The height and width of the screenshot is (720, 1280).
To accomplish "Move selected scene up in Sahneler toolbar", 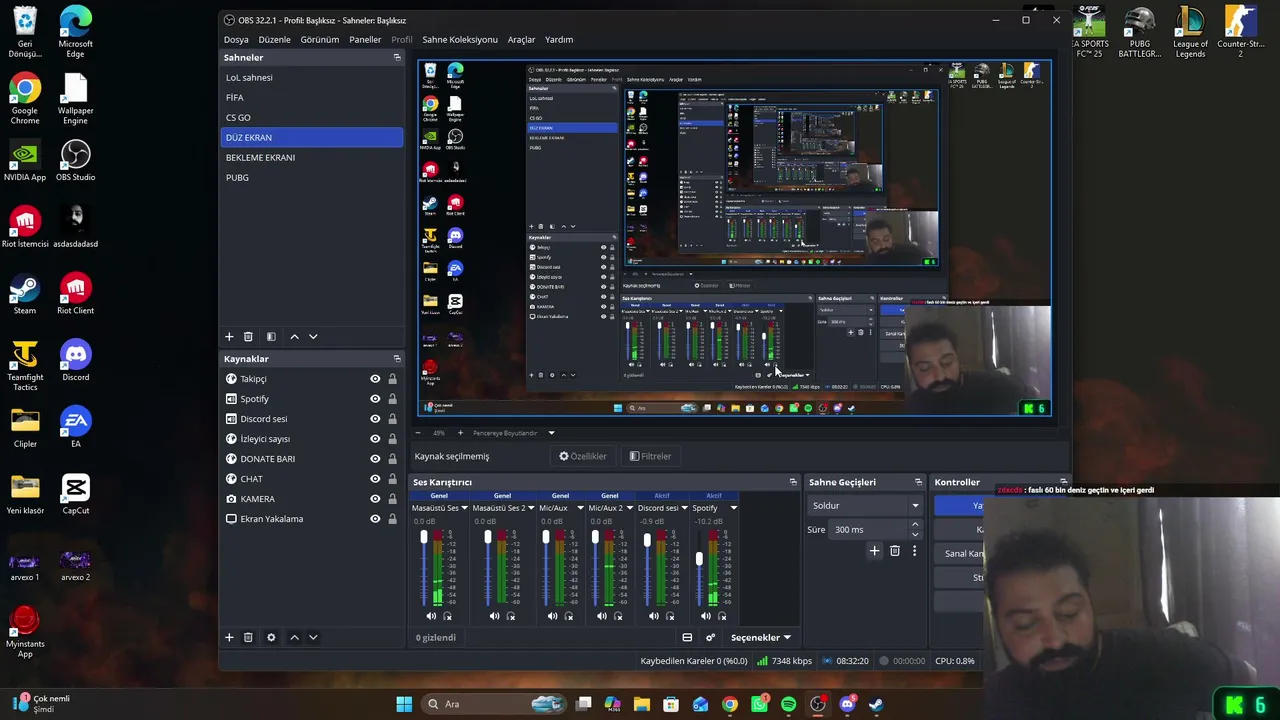I will coord(294,337).
